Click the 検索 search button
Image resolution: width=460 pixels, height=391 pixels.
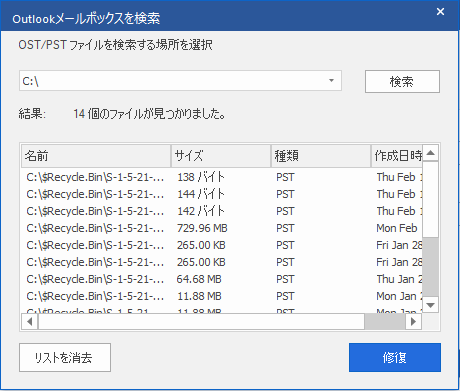(x=402, y=81)
